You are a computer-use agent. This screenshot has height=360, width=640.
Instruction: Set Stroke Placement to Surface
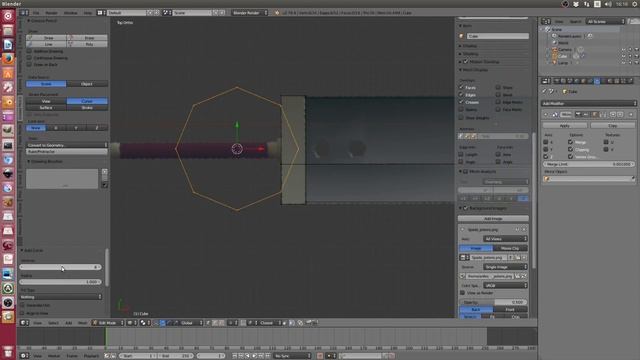pyautogui.click(x=46, y=108)
